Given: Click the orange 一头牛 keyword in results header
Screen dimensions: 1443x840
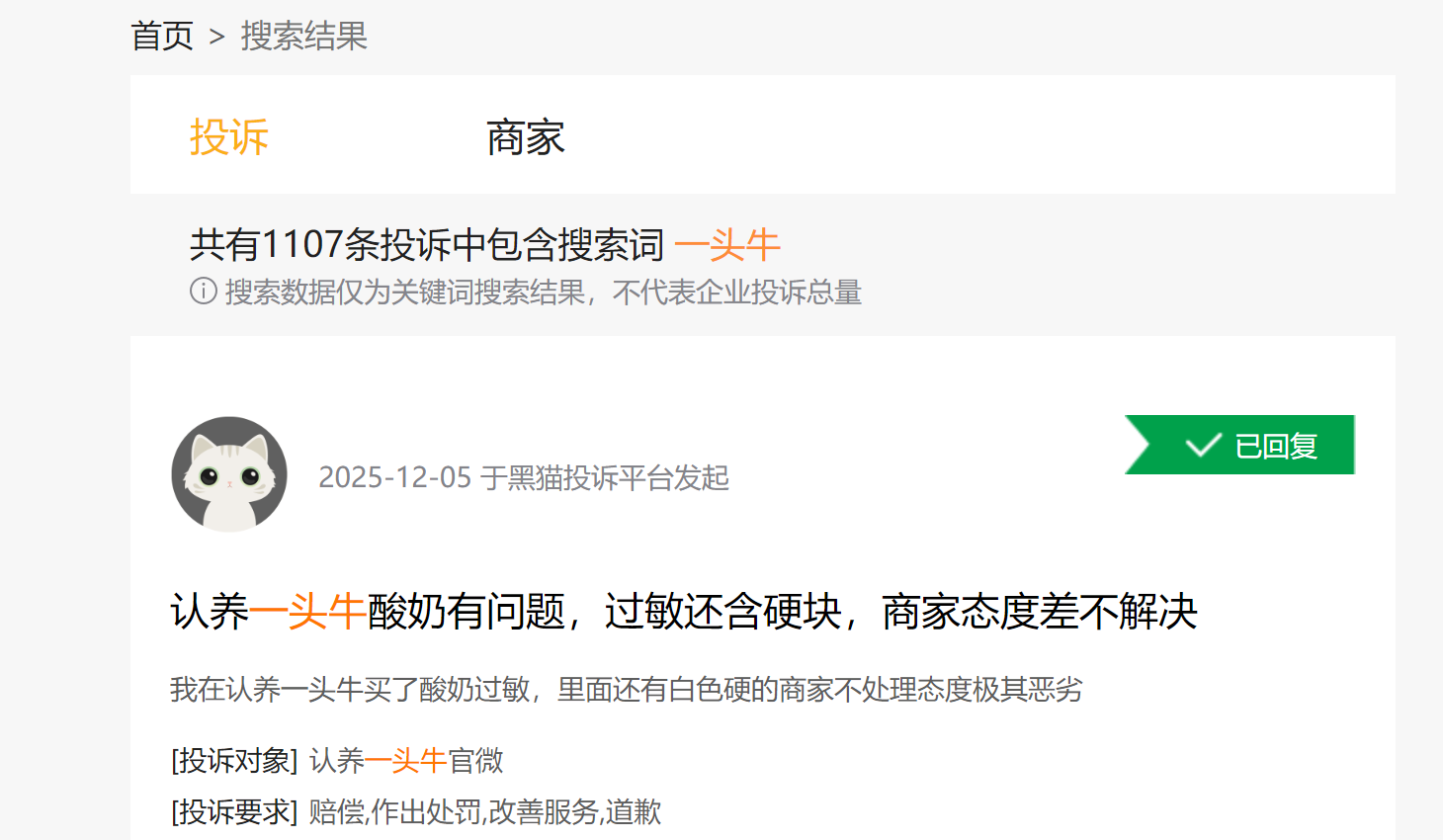Looking at the screenshot, I should [x=727, y=245].
